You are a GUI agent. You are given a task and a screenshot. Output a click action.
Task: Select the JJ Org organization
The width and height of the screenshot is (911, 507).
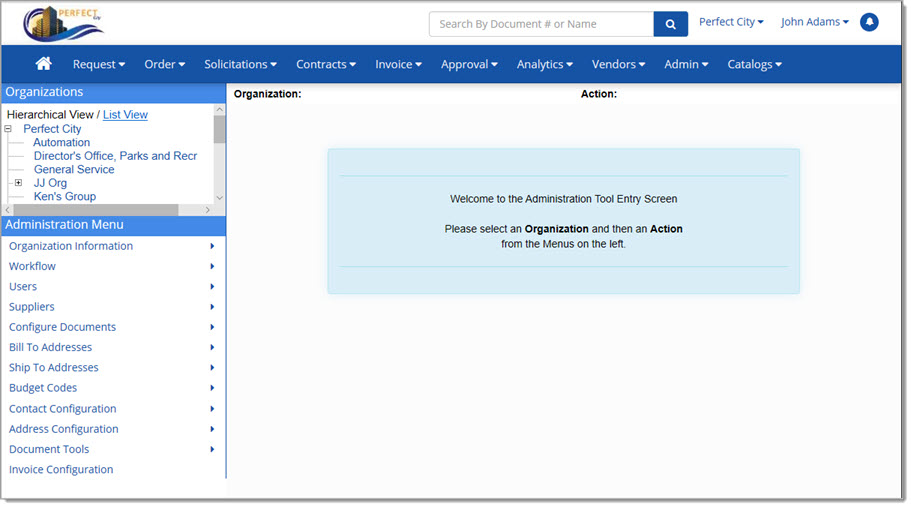tap(50, 183)
